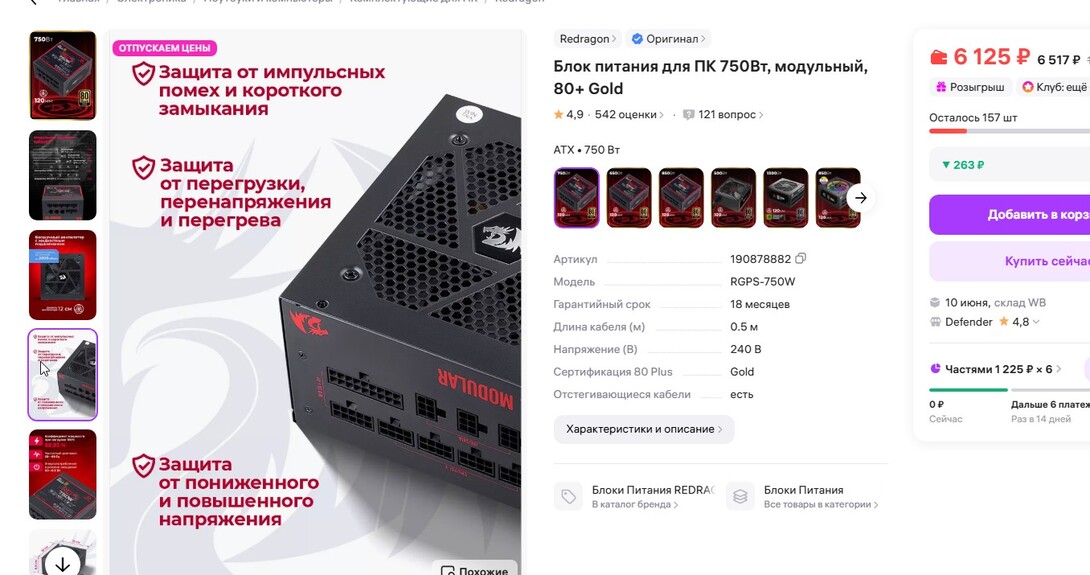Screen dimensions: 1090x575
Task: Click the Похожие similar items button
Action: [x=475, y=569]
